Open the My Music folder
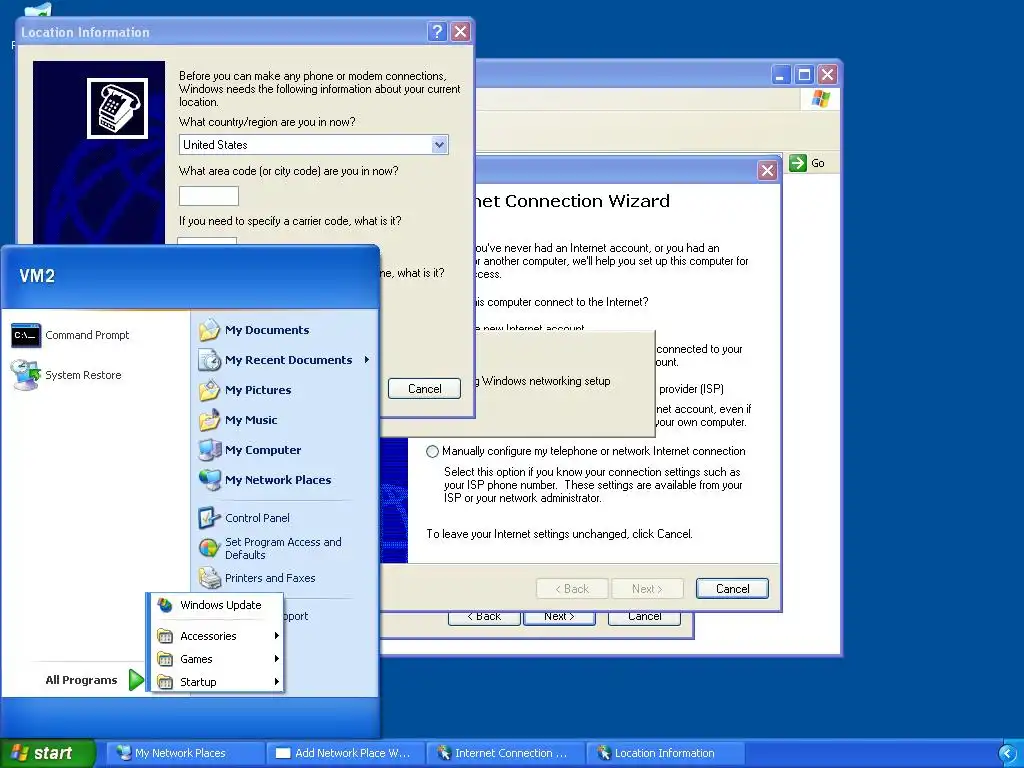1024x768 pixels. (x=238, y=420)
